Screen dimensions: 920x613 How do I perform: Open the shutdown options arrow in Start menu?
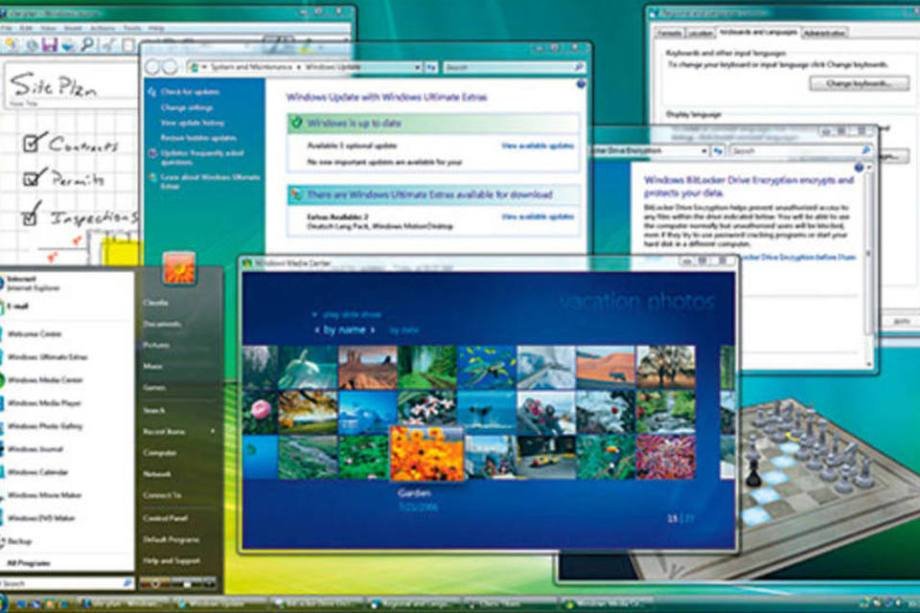(208, 584)
